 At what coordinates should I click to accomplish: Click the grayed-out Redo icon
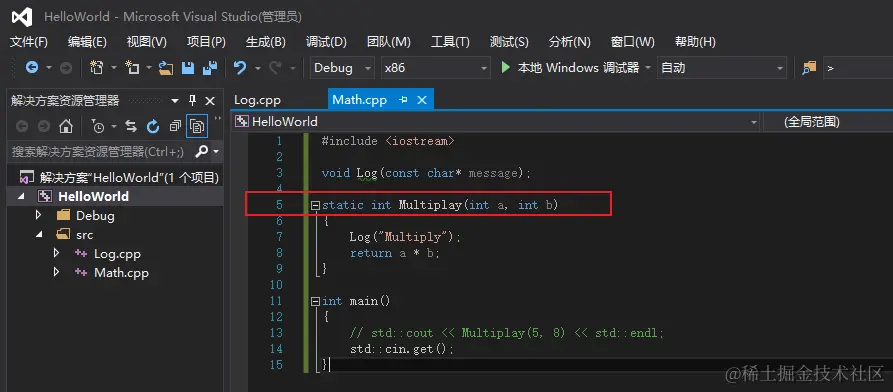[x=276, y=68]
